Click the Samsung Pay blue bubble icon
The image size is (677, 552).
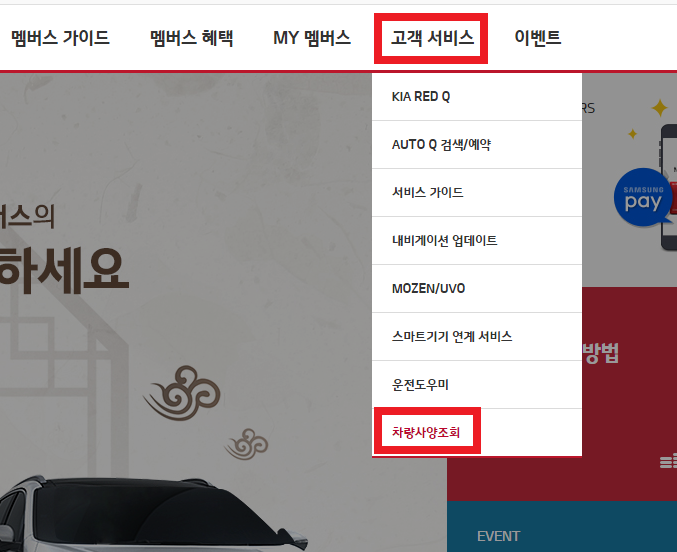click(643, 198)
